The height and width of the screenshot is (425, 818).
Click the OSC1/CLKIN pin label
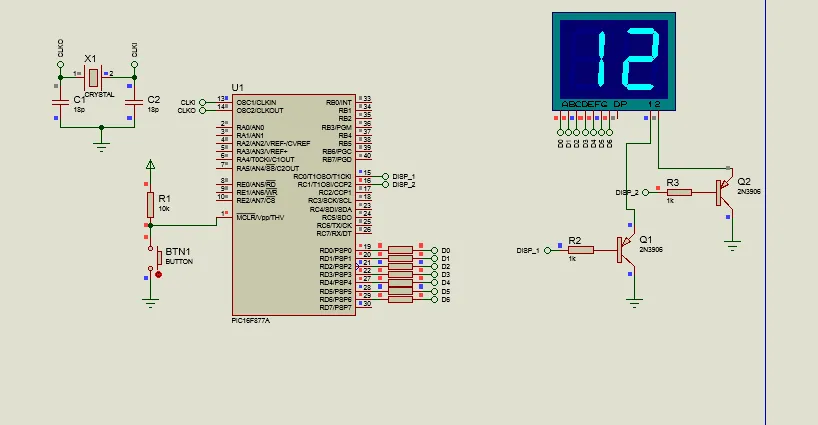pyautogui.click(x=256, y=103)
